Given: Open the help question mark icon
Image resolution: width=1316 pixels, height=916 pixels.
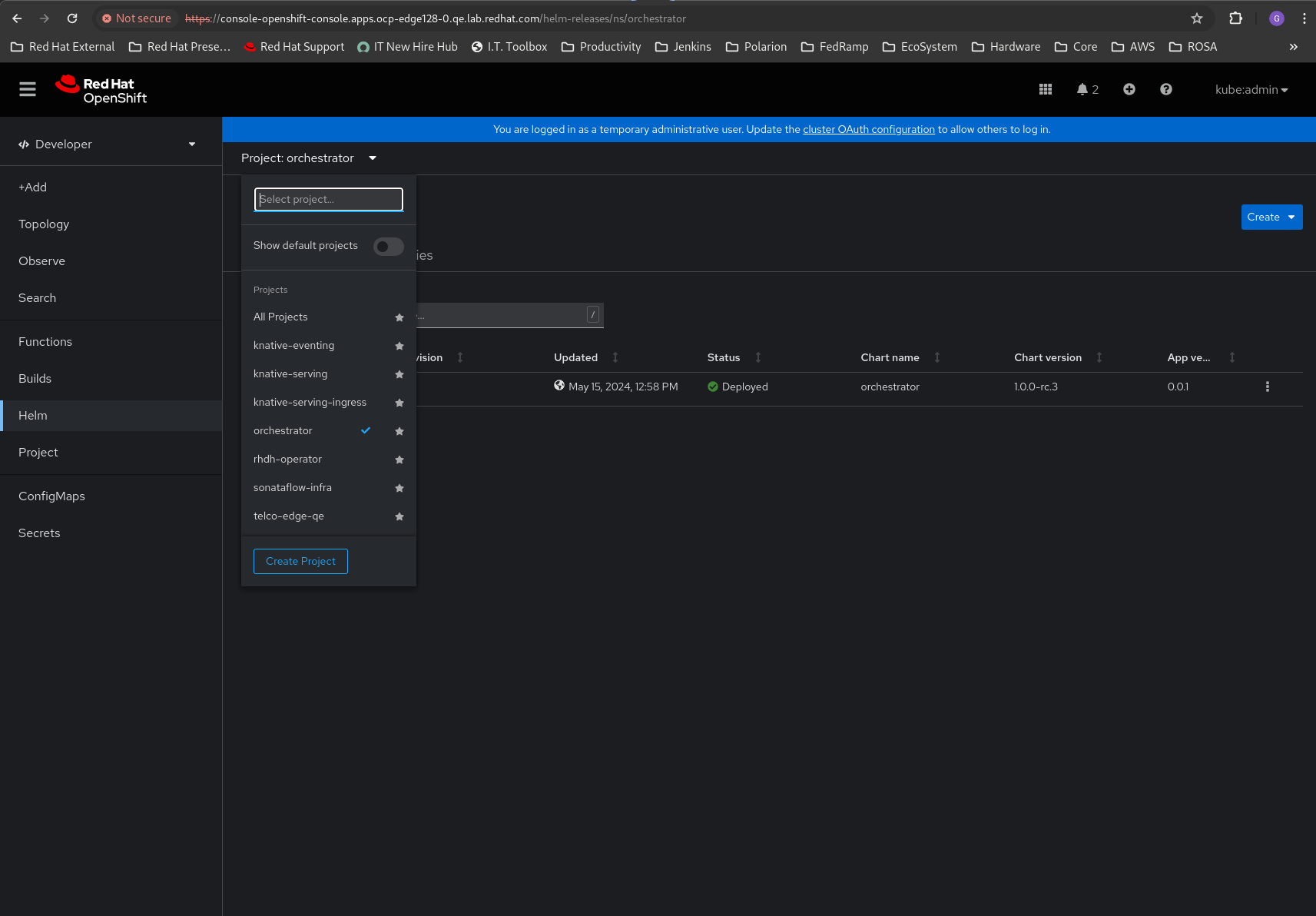Looking at the screenshot, I should 1165,90.
